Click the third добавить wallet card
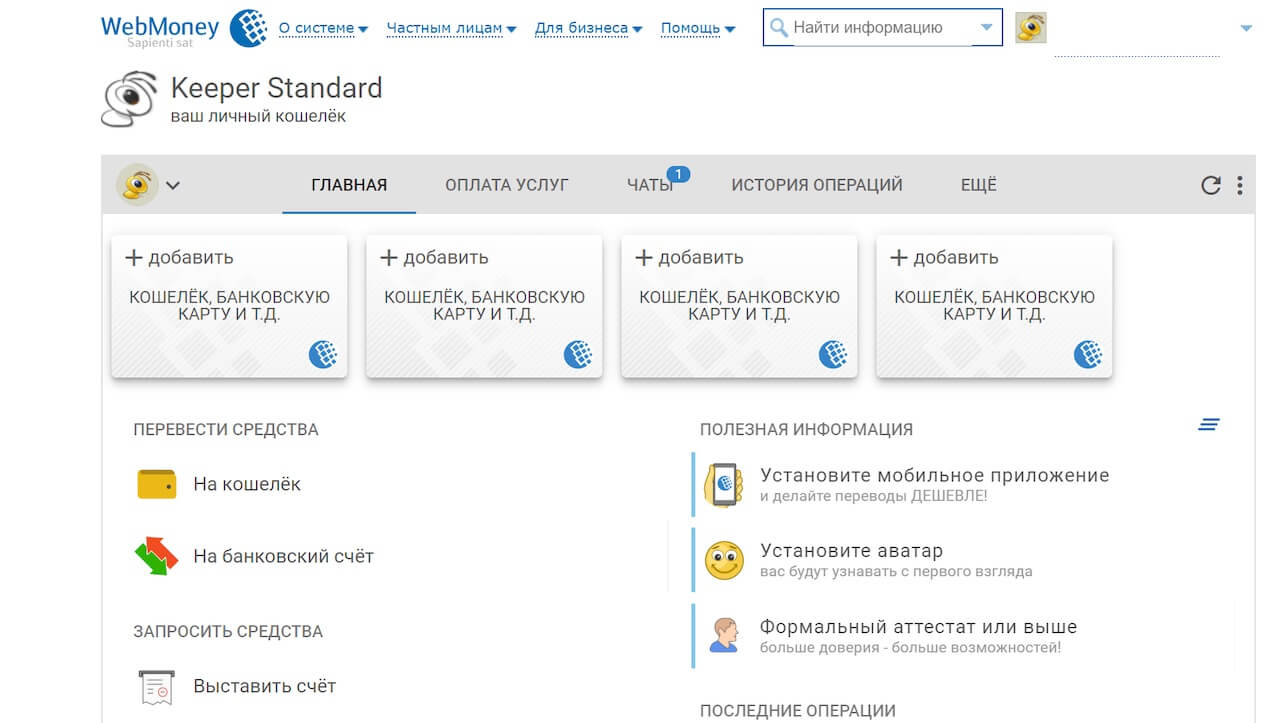The image size is (1280, 723). click(x=739, y=306)
